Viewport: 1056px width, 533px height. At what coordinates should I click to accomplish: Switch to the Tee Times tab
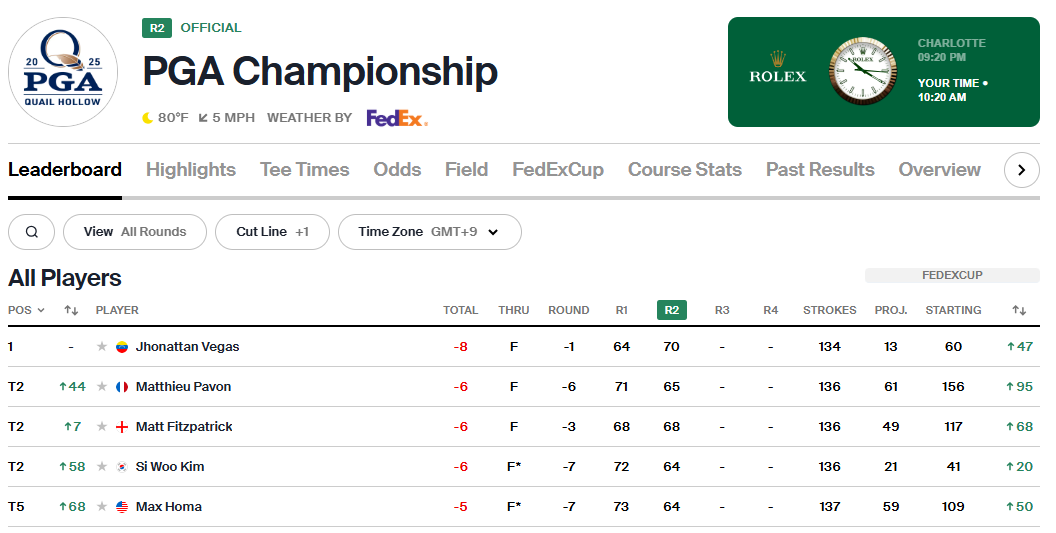click(x=304, y=170)
